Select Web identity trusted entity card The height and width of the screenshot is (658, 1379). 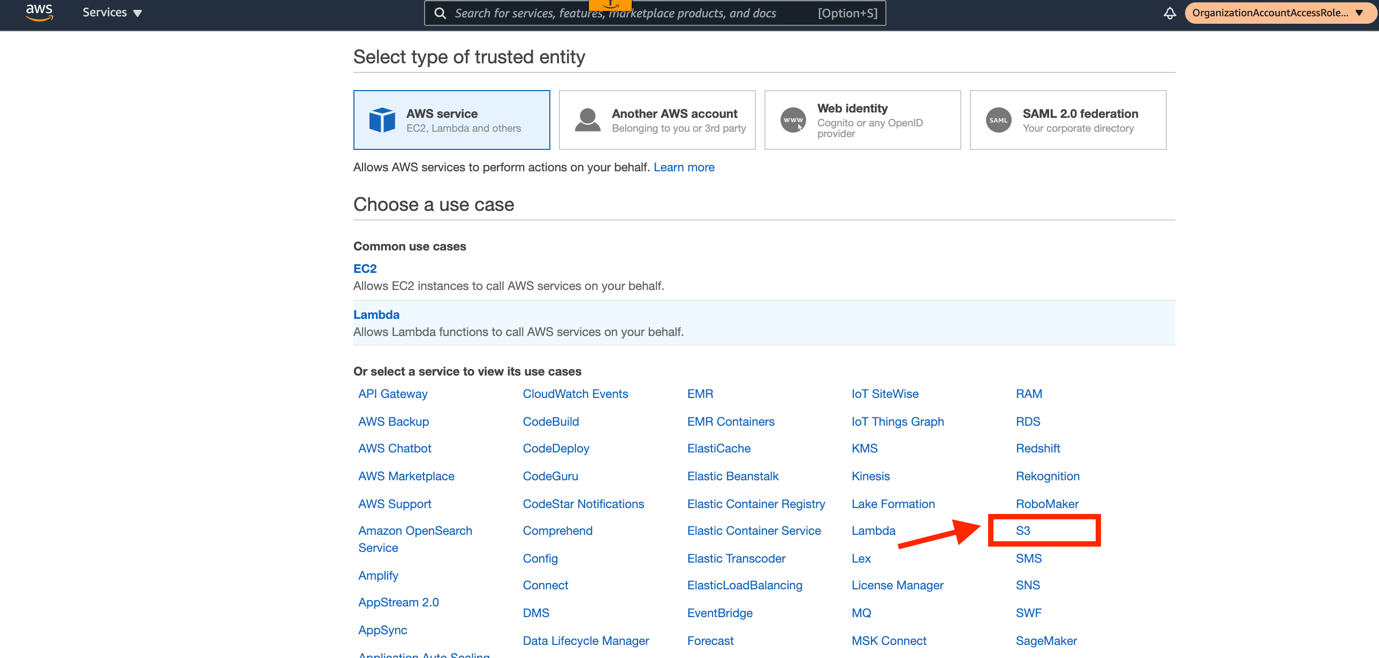(x=863, y=120)
